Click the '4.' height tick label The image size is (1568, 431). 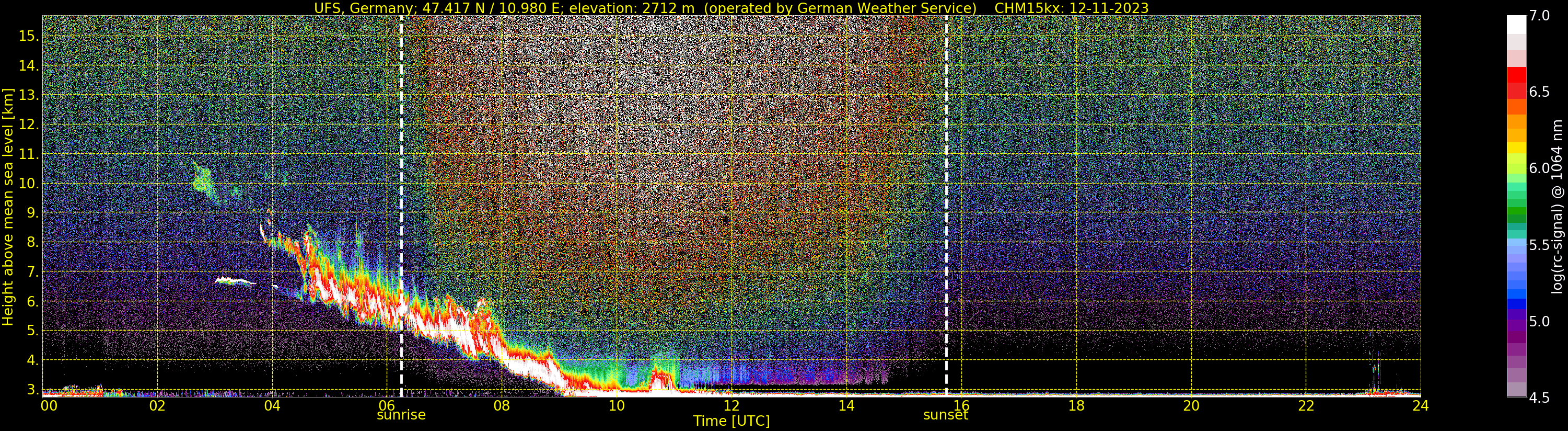(x=33, y=360)
